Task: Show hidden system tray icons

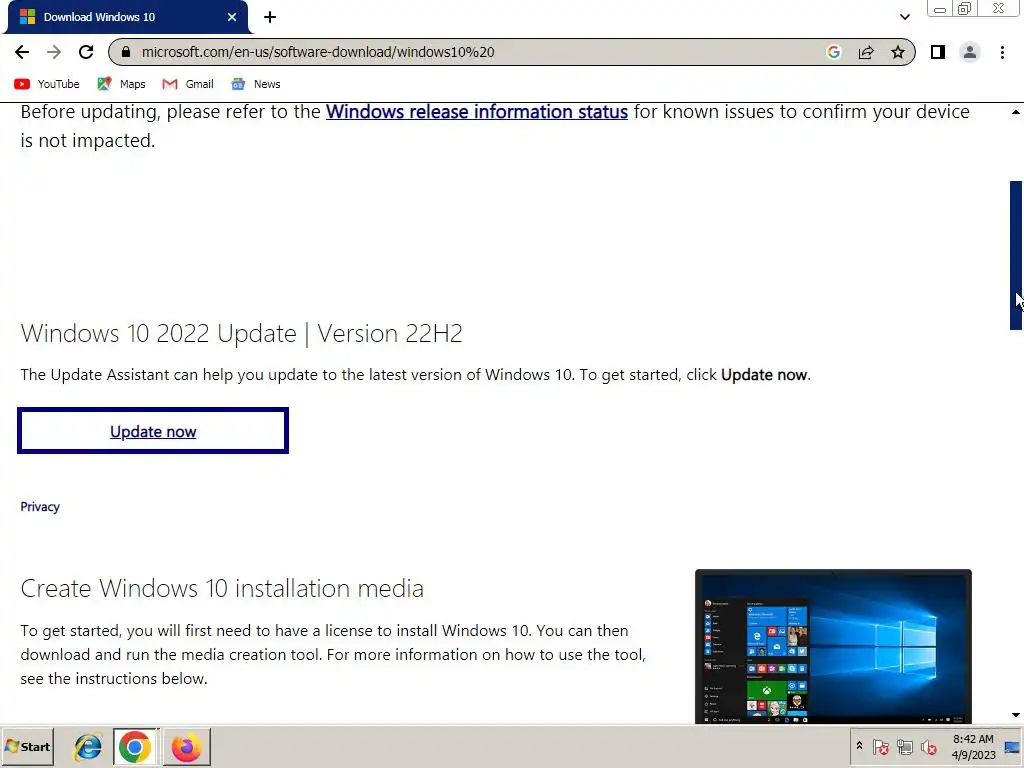Action: [859, 746]
